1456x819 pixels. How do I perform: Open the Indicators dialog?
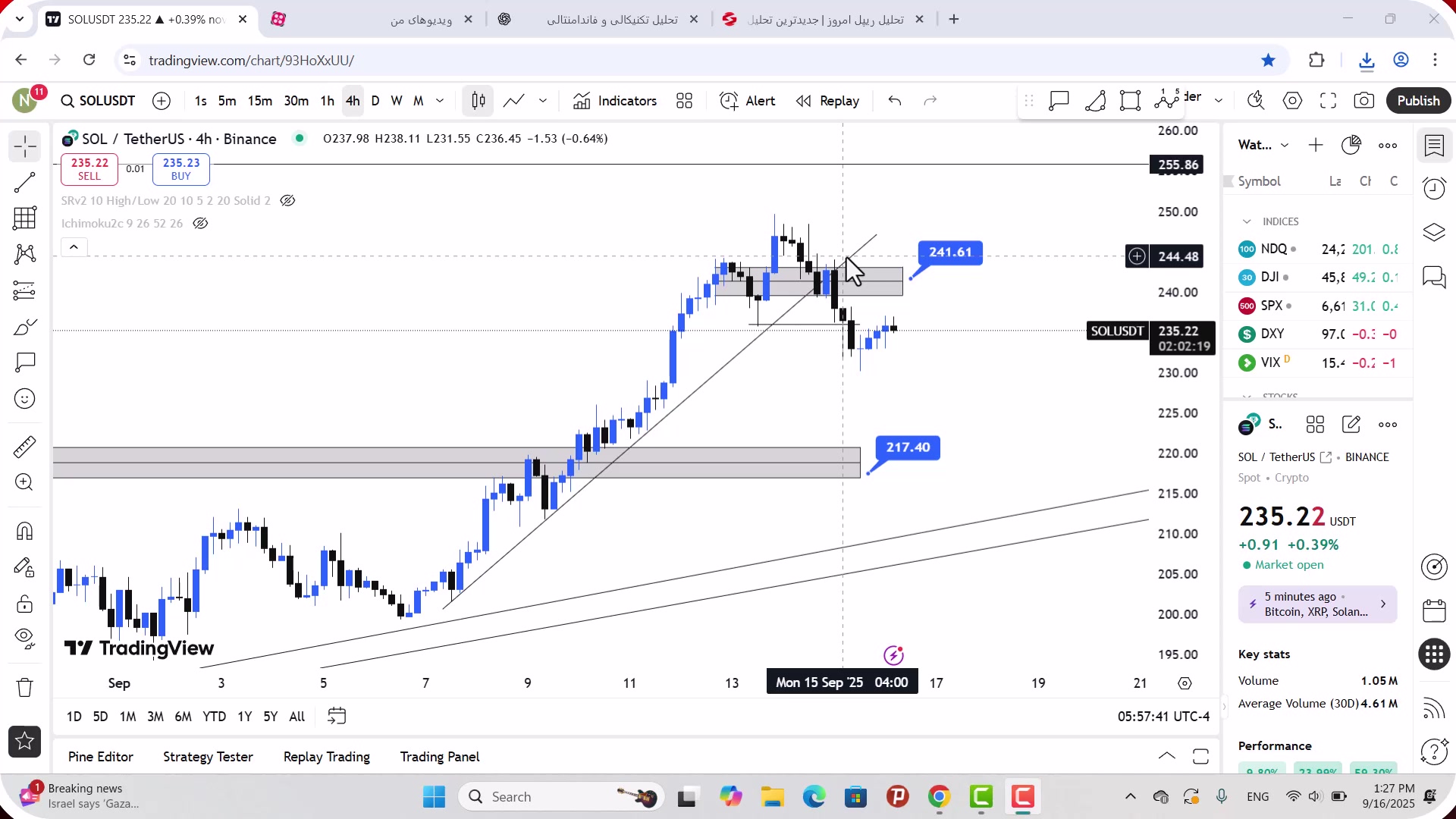tap(615, 101)
